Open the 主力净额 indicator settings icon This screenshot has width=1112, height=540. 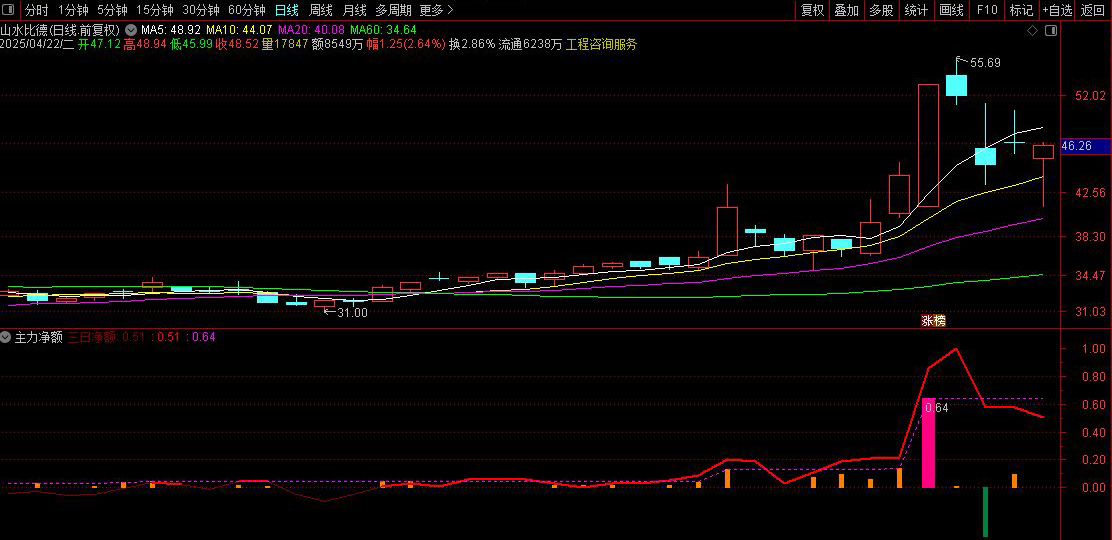[x=6, y=338]
